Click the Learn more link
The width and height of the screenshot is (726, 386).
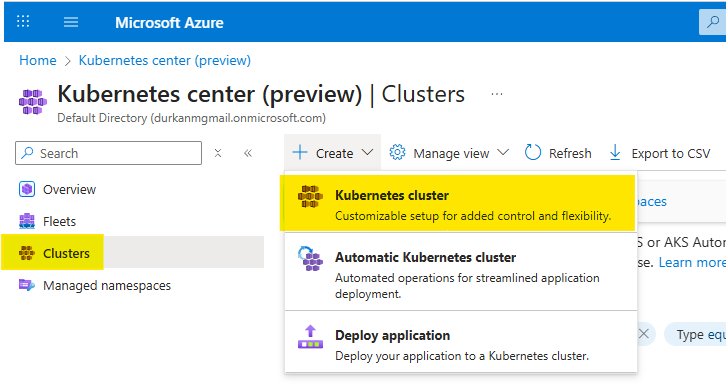(692, 263)
